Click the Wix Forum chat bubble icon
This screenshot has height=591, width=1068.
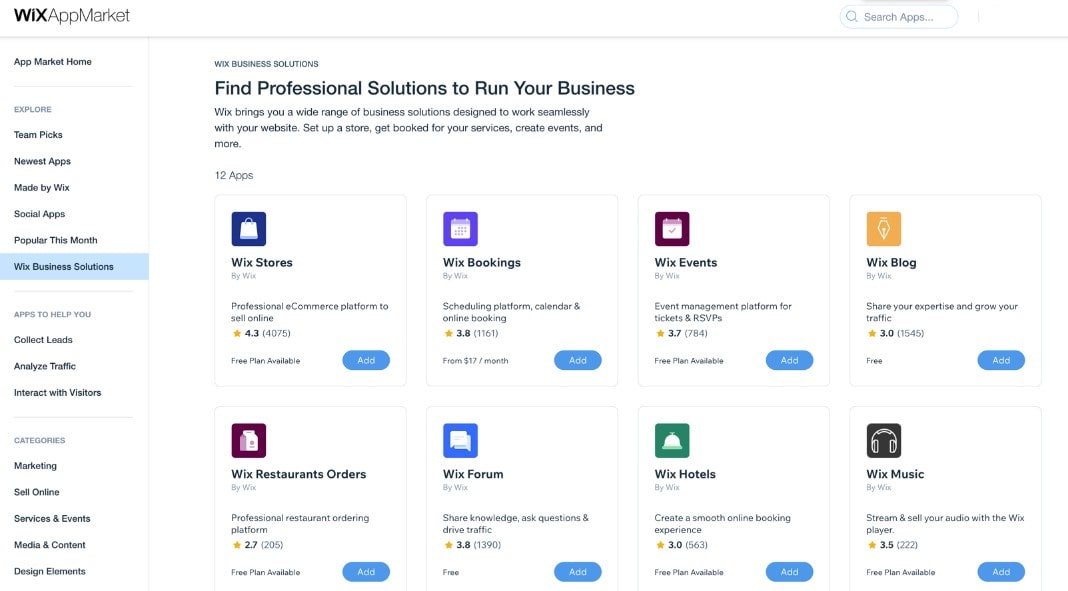[460, 440]
